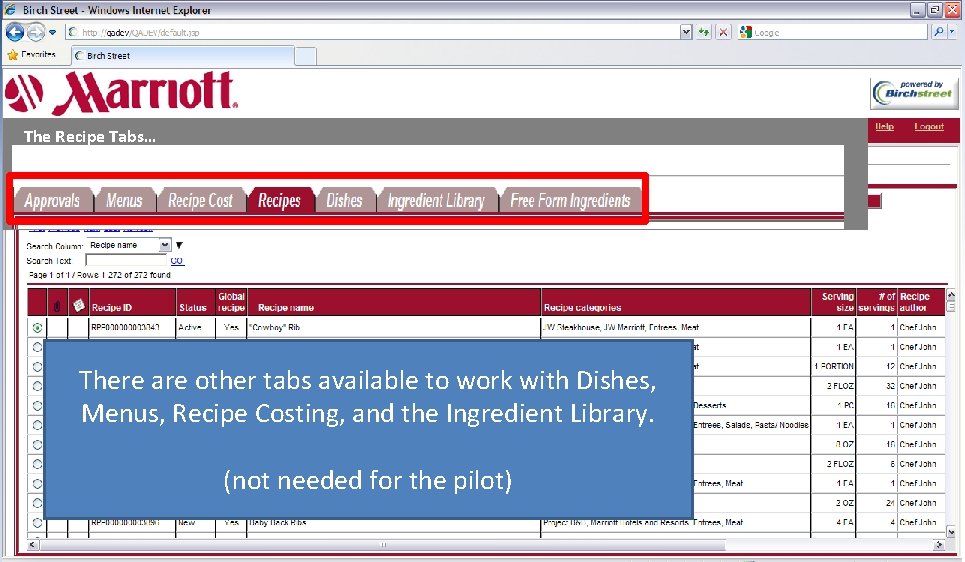This screenshot has height=562, width=965.
Task: Open the Dishes tab
Action: [x=344, y=200]
